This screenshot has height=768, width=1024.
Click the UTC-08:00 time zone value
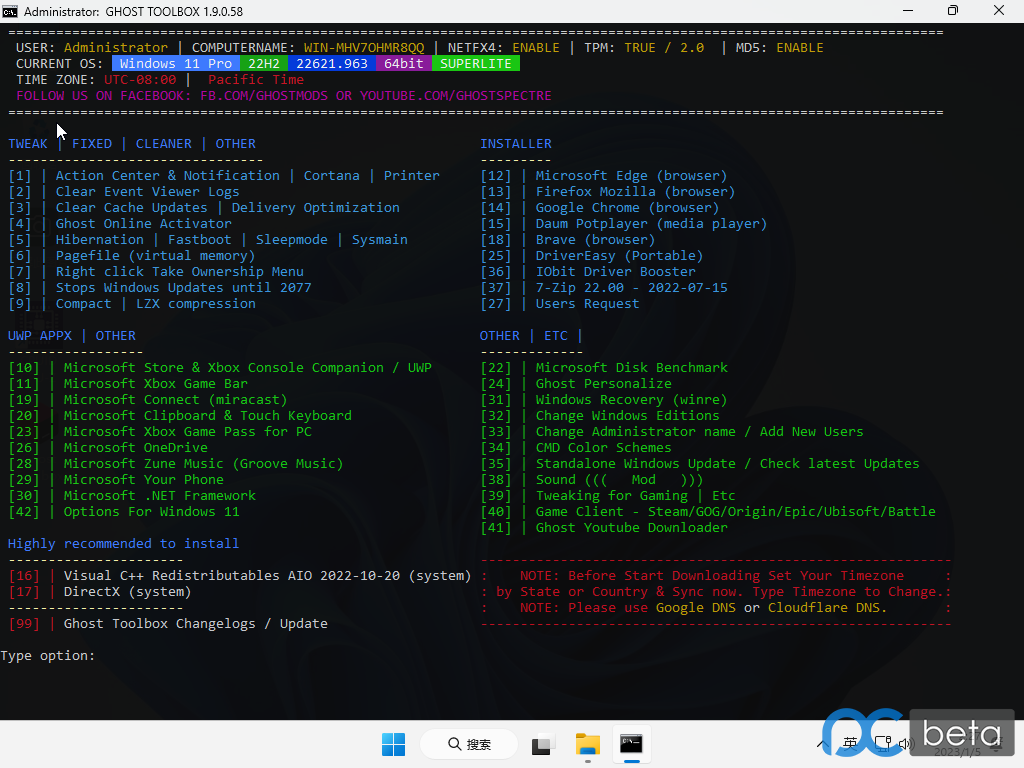140,80
